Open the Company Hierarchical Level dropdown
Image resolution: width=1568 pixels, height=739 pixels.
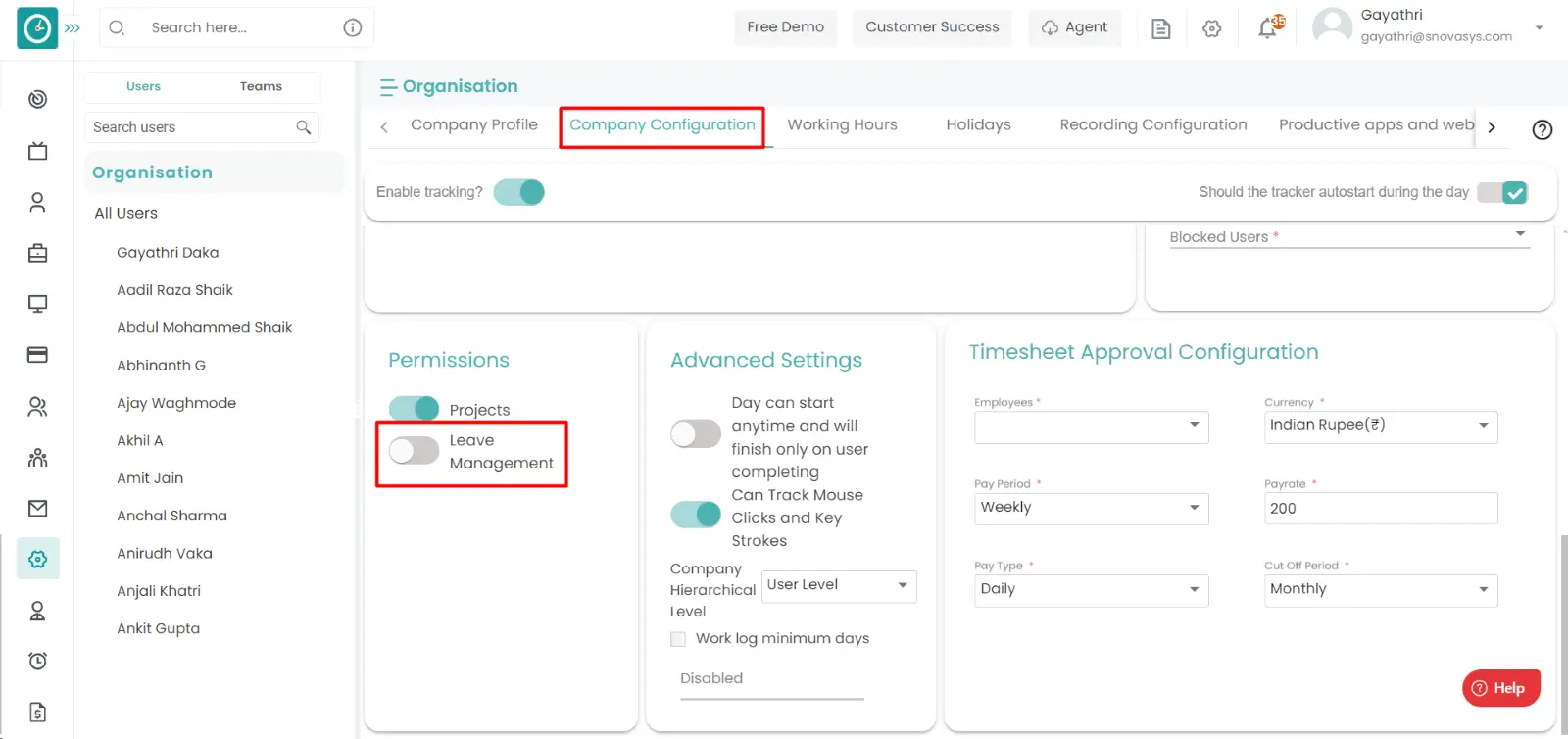[x=839, y=585]
